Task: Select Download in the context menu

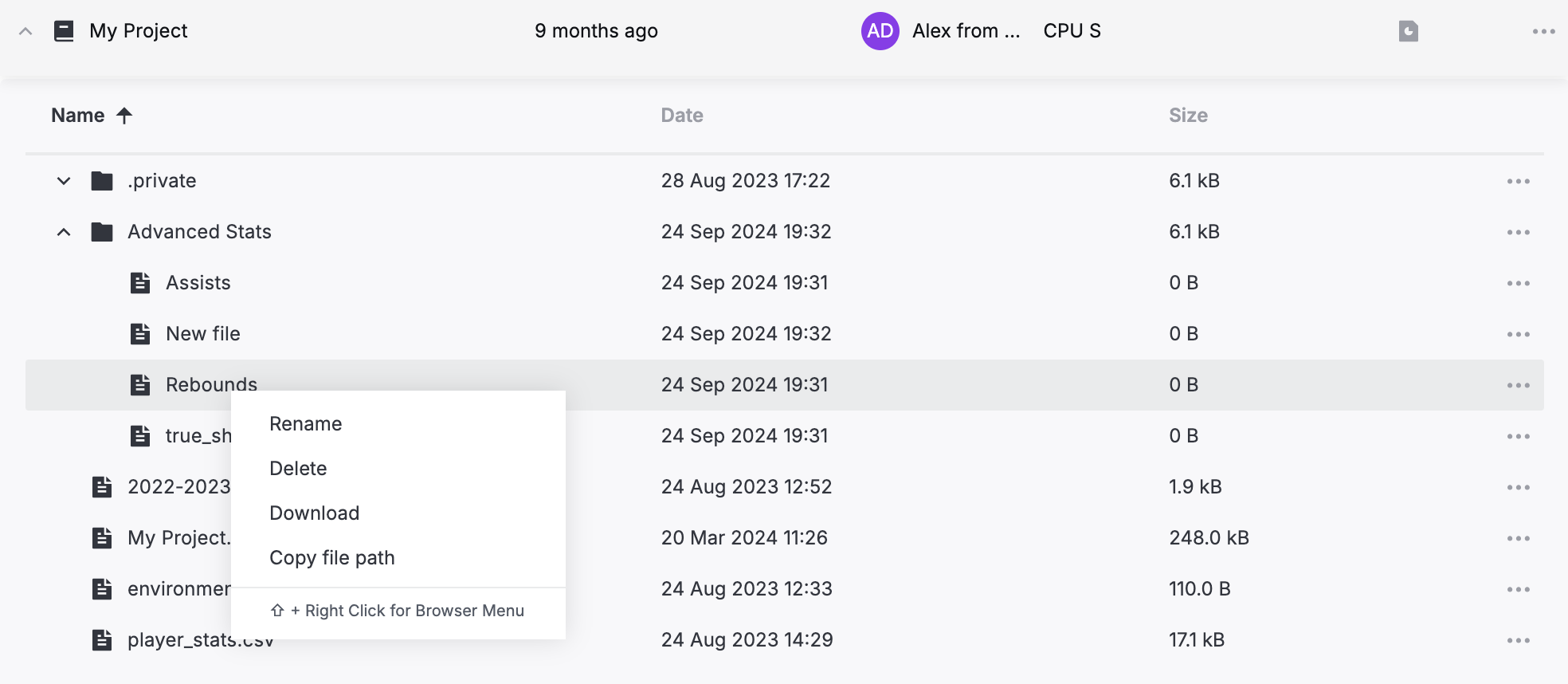Action: click(314, 513)
